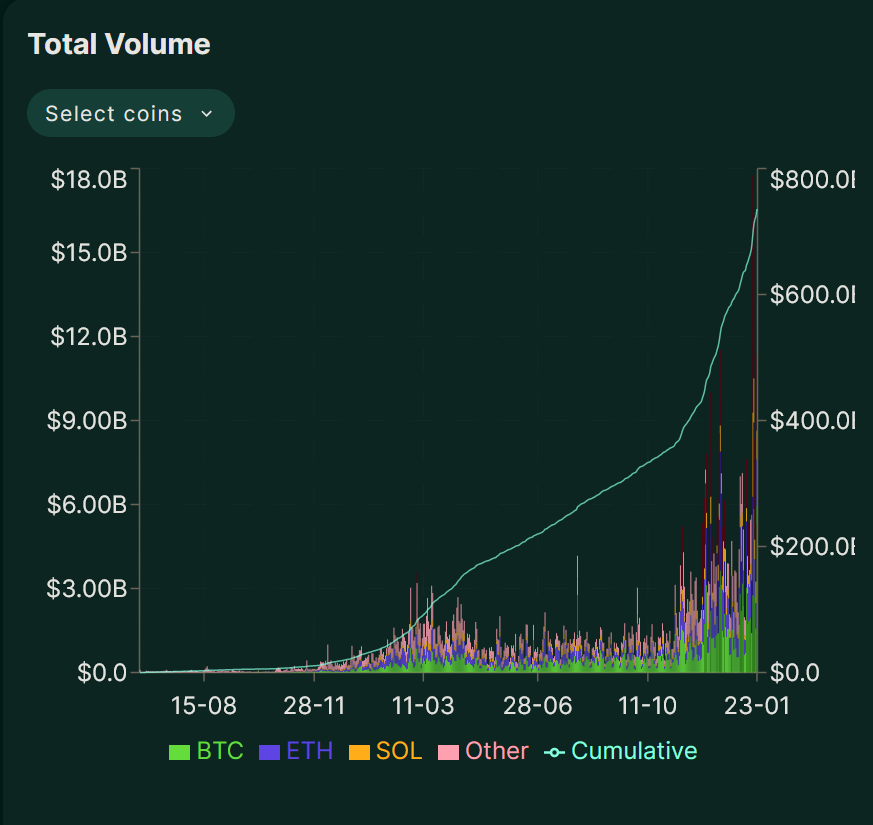Click the Cumulative line marker icon
The image size is (873, 825).
click(554, 753)
